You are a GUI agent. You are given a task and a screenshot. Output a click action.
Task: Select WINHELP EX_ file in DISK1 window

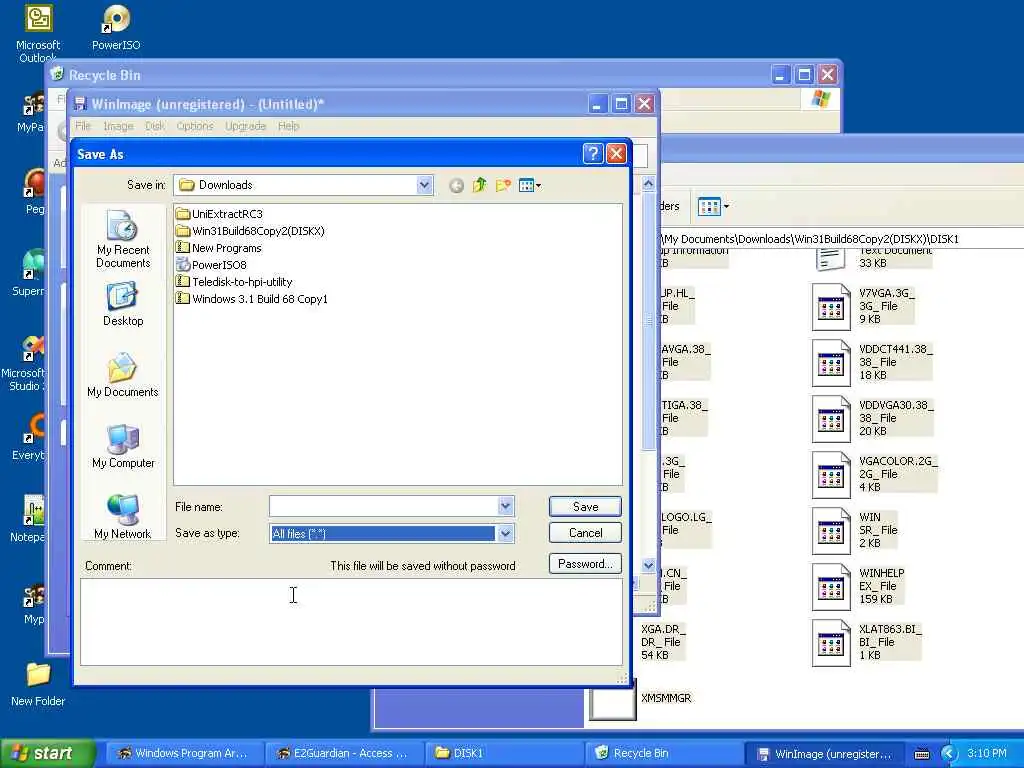tap(859, 586)
